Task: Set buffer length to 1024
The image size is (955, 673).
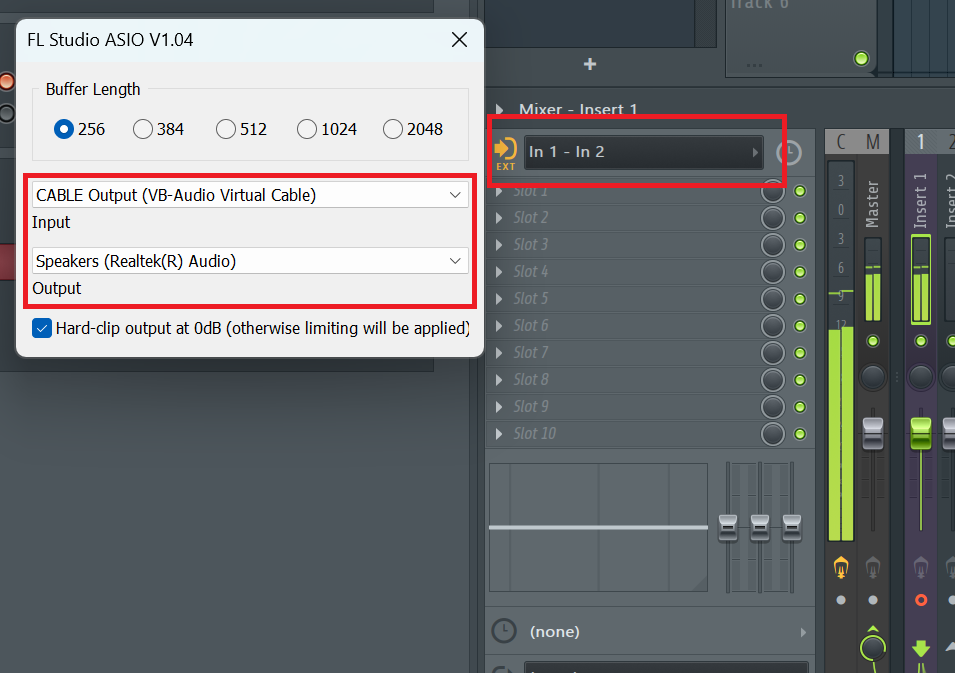Action: [307, 129]
